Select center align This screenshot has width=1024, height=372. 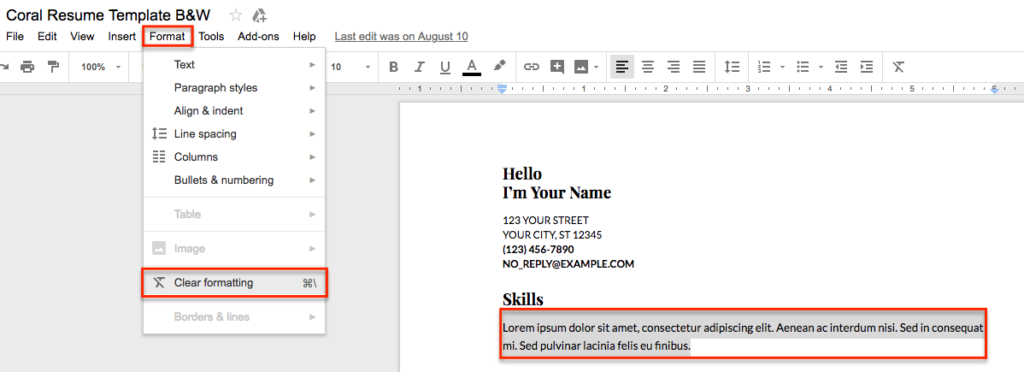coord(648,67)
